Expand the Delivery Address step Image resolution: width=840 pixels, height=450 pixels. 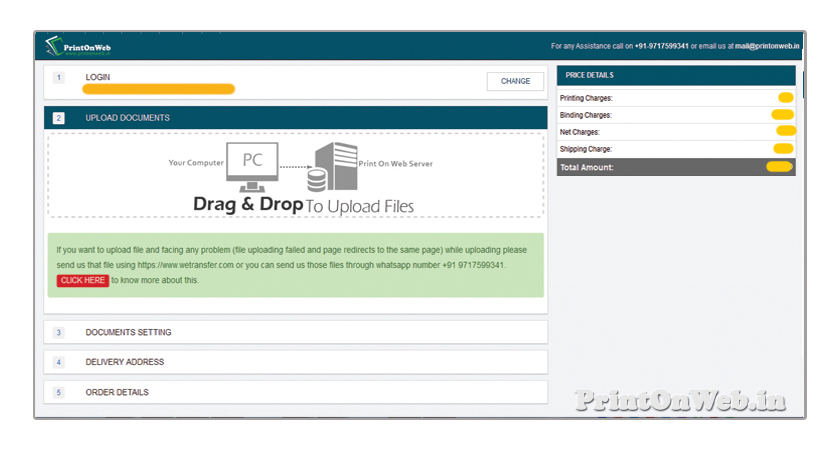pyautogui.click(x=296, y=362)
